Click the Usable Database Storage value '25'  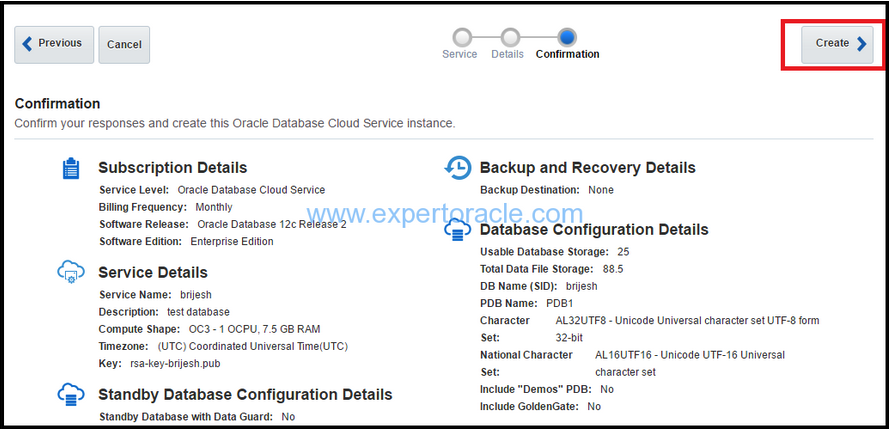[623, 252]
